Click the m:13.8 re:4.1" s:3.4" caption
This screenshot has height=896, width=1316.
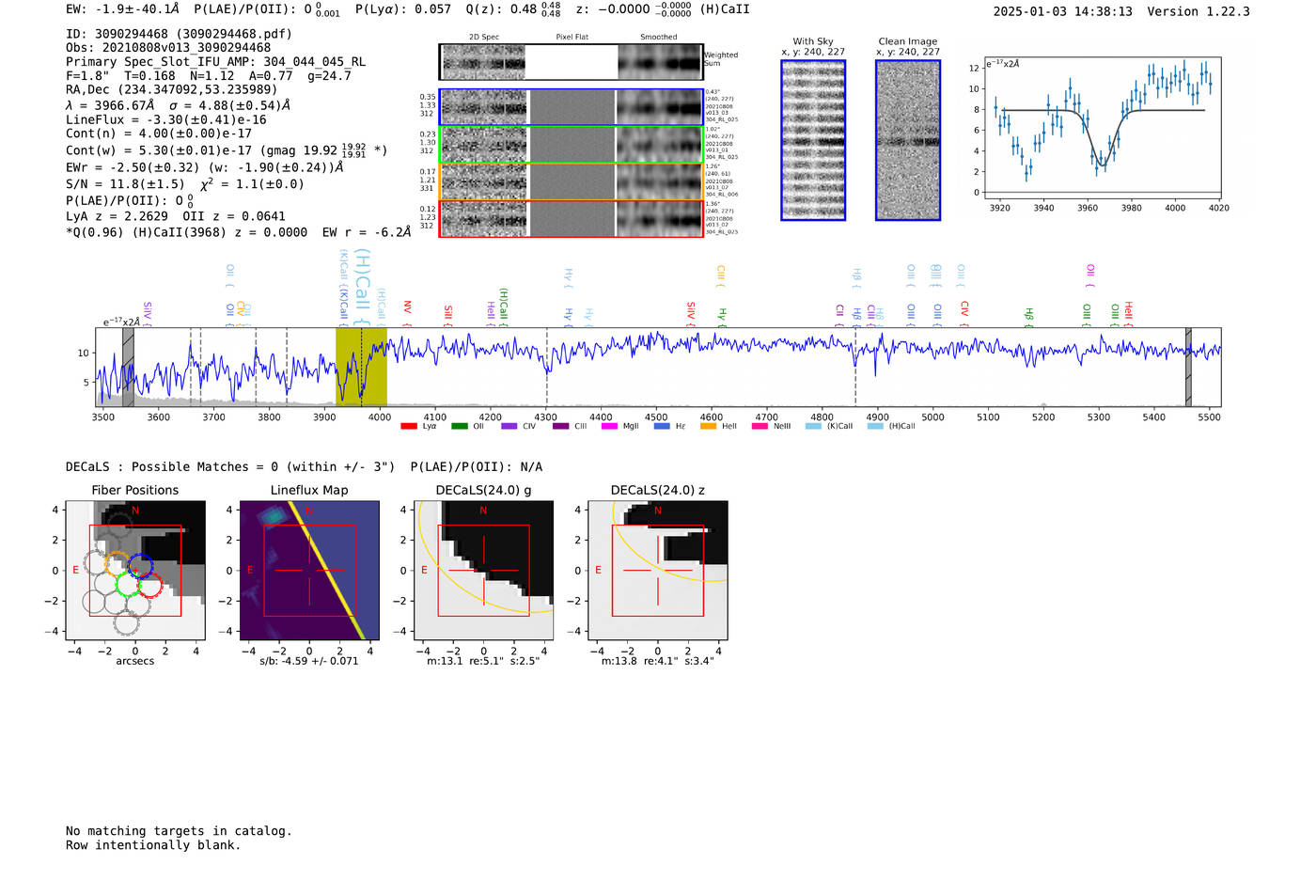point(658,661)
